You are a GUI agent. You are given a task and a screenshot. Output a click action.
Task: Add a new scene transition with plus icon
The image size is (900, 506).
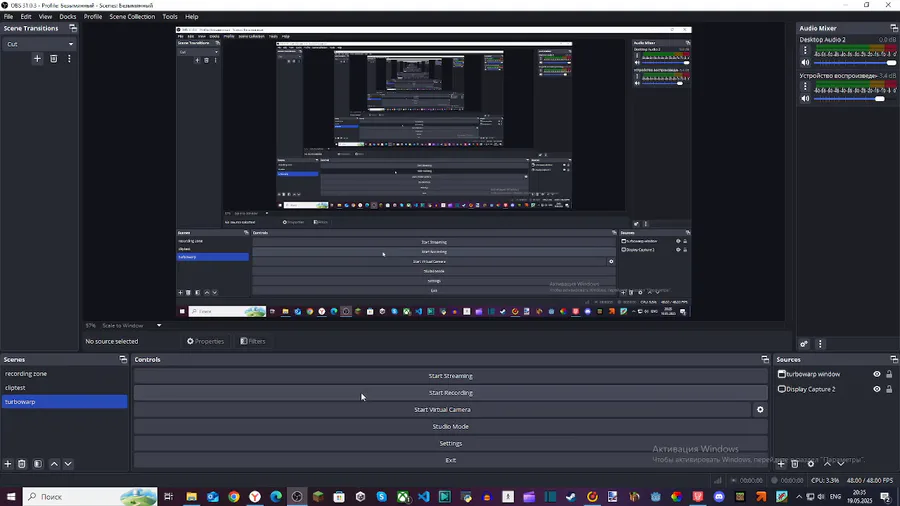pos(37,59)
